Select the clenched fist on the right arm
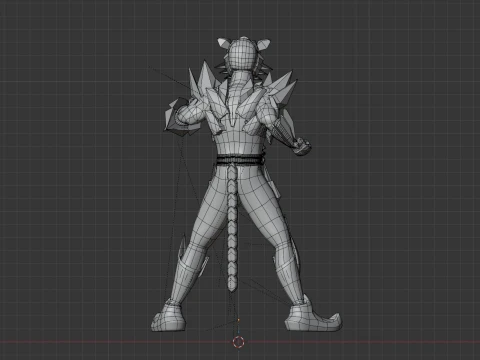 click(301, 146)
